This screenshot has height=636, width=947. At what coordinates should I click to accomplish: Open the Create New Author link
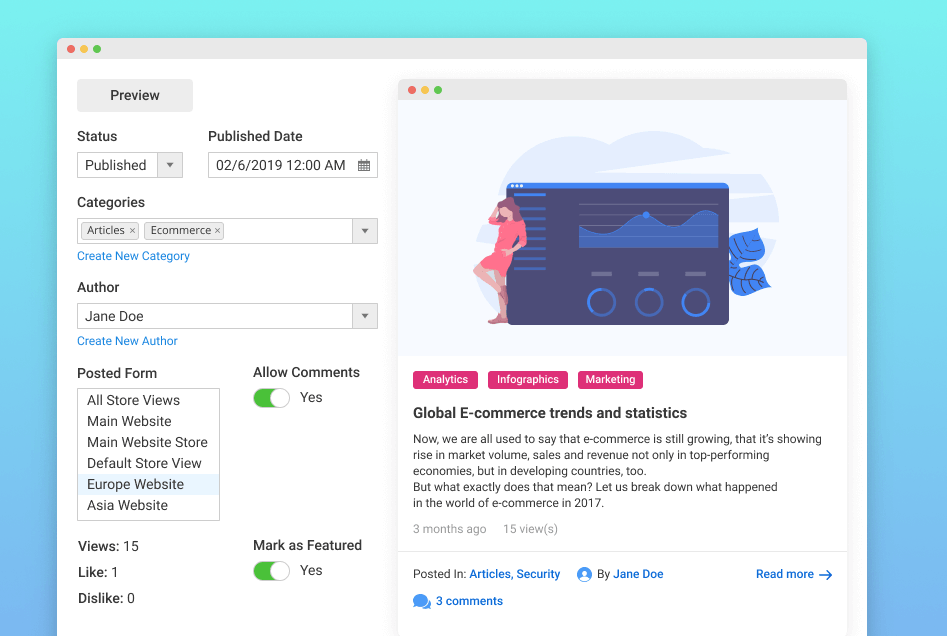(x=127, y=341)
